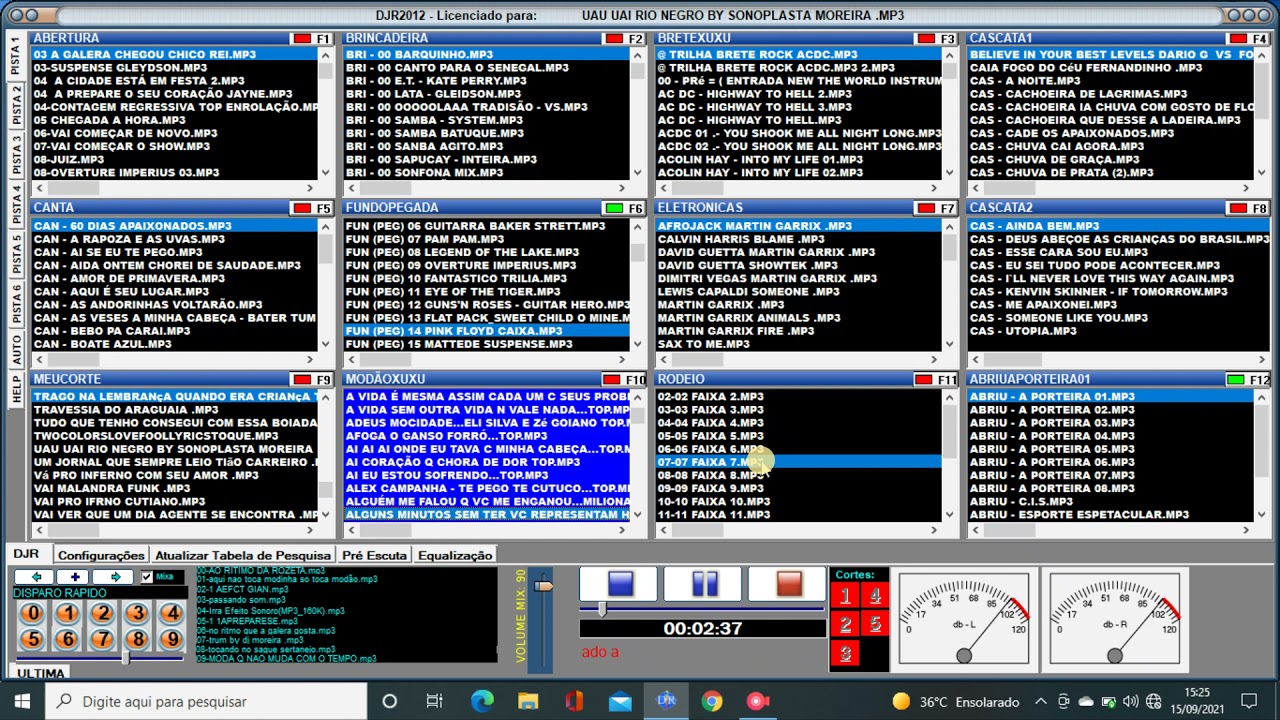Click the Volume Mix slider handle
The height and width of the screenshot is (720, 1280).
pos(543,585)
